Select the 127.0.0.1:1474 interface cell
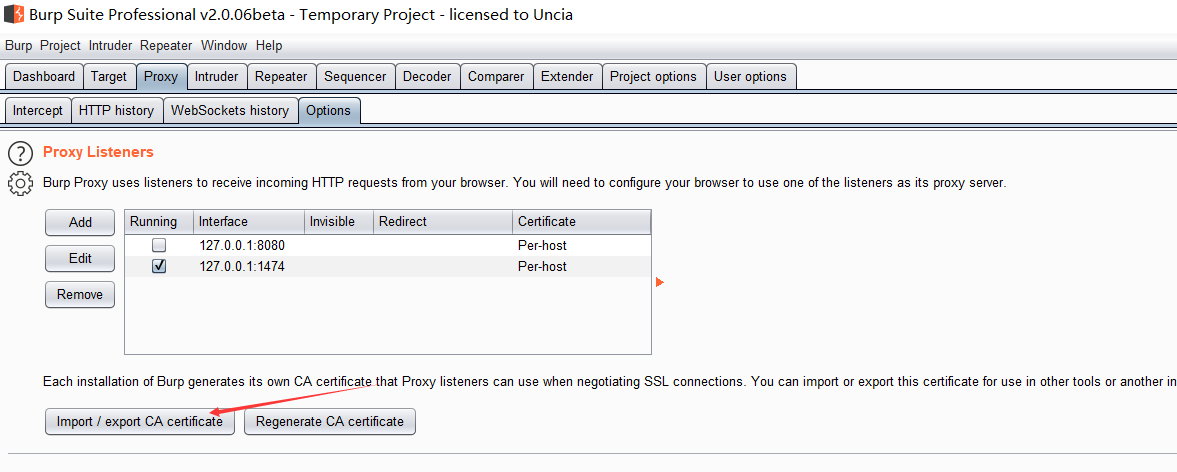 coord(248,266)
